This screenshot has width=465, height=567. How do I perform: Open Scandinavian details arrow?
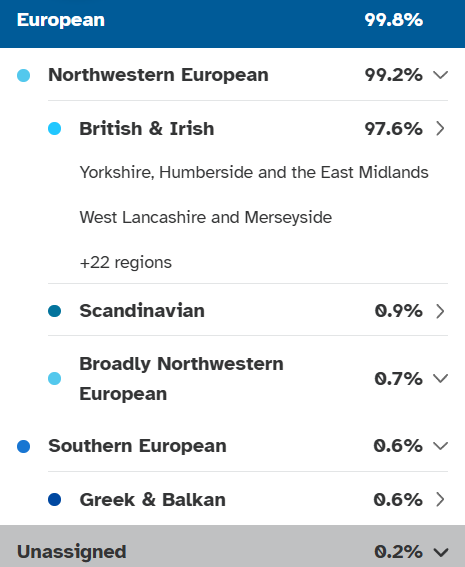pos(440,311)
